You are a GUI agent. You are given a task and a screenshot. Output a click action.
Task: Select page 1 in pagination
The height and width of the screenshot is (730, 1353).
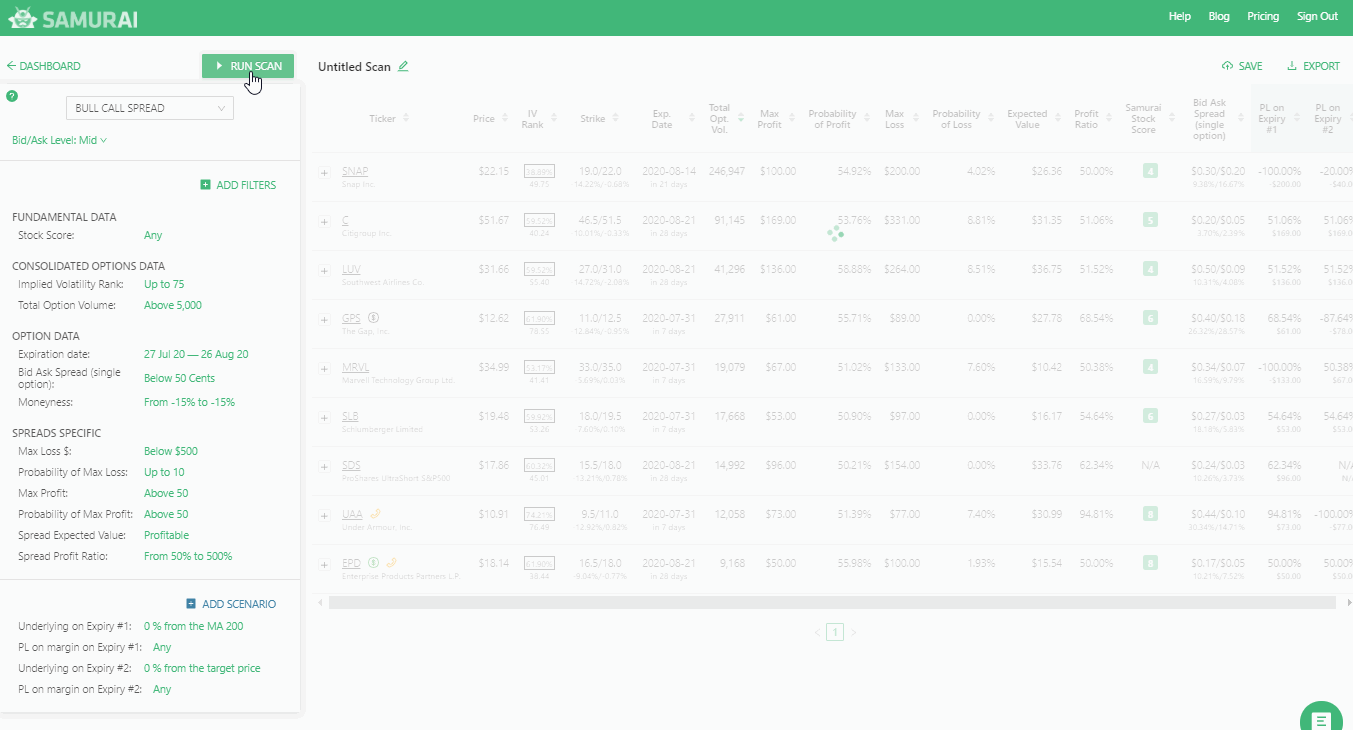click(x=835, y=632)
